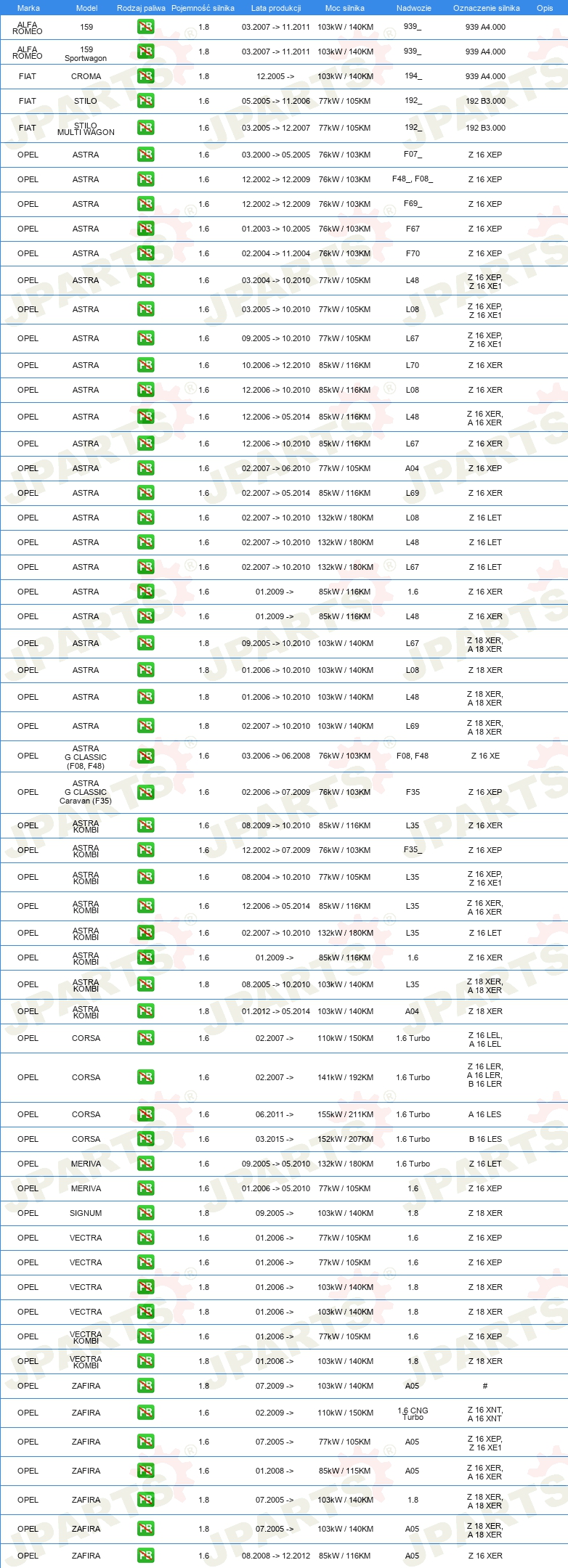Click fuel icon in Astra G Classic Caravan (F35) row
Viewport: 568px width, 1568px height.
click(145, 792)
